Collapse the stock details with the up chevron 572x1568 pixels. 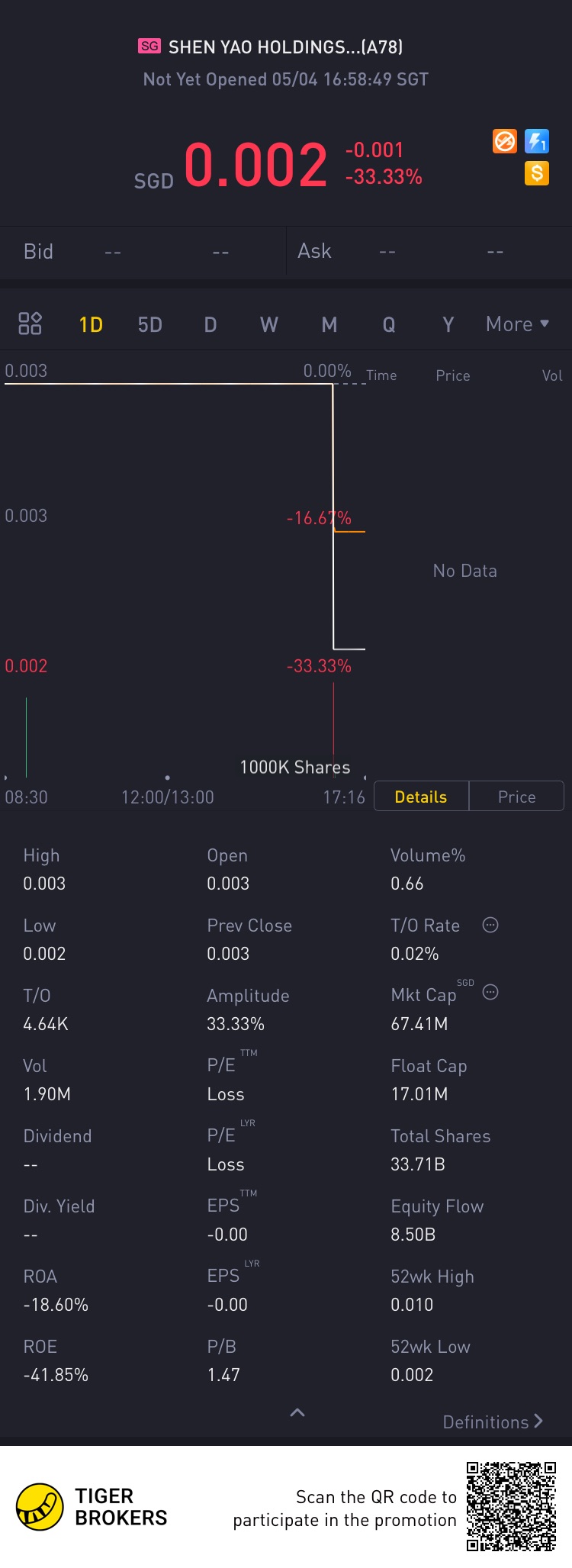[x=297, y=1412]
